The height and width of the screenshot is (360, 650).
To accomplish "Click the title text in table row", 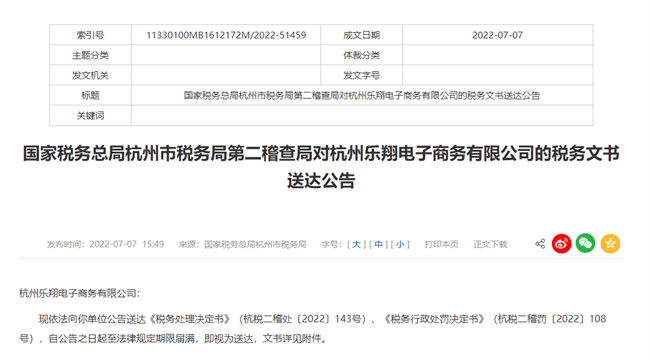I will (362, 95).
